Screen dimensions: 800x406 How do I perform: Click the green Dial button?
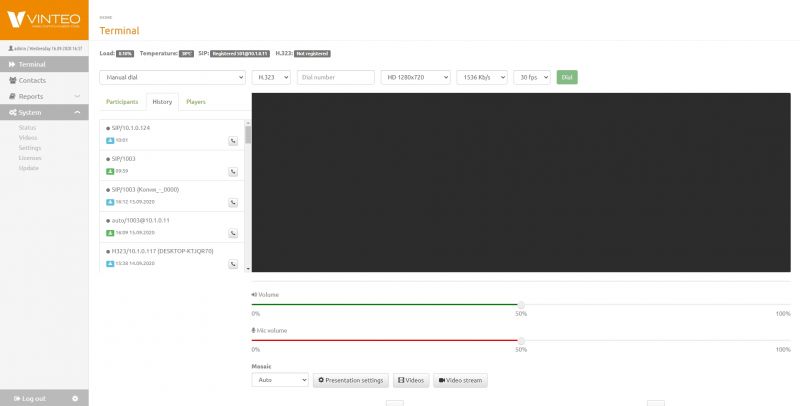click(x=567, y=77)
